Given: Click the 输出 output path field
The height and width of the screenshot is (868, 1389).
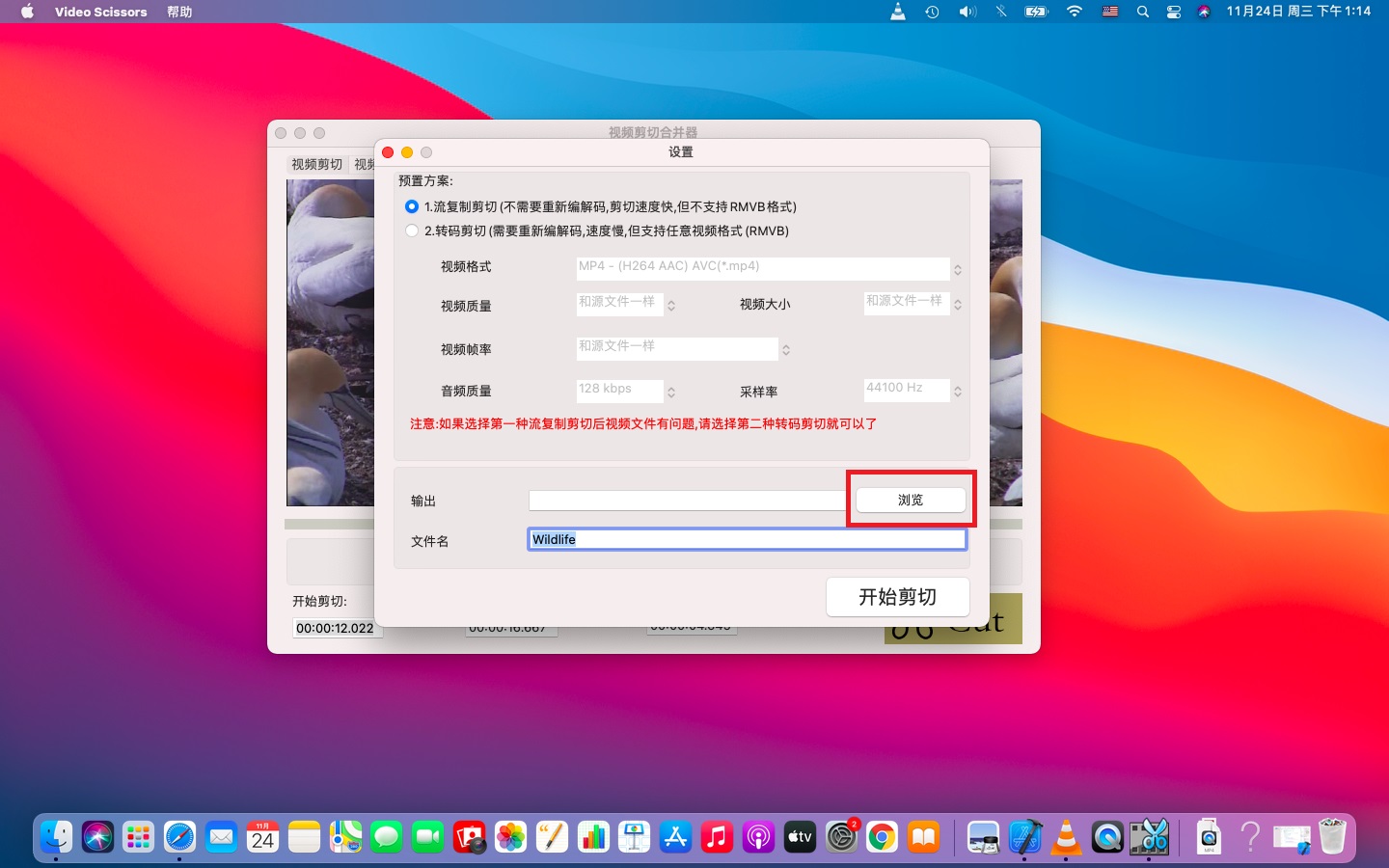Looking at the screenshot, I should 688,501.
